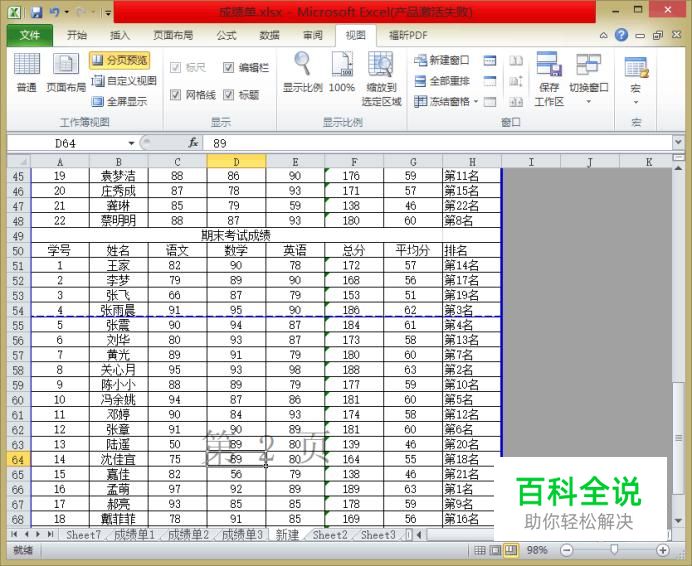
Task: Toggle the Formula Bar (编辑栏) checkbox
Action: (x=228, y=67)
